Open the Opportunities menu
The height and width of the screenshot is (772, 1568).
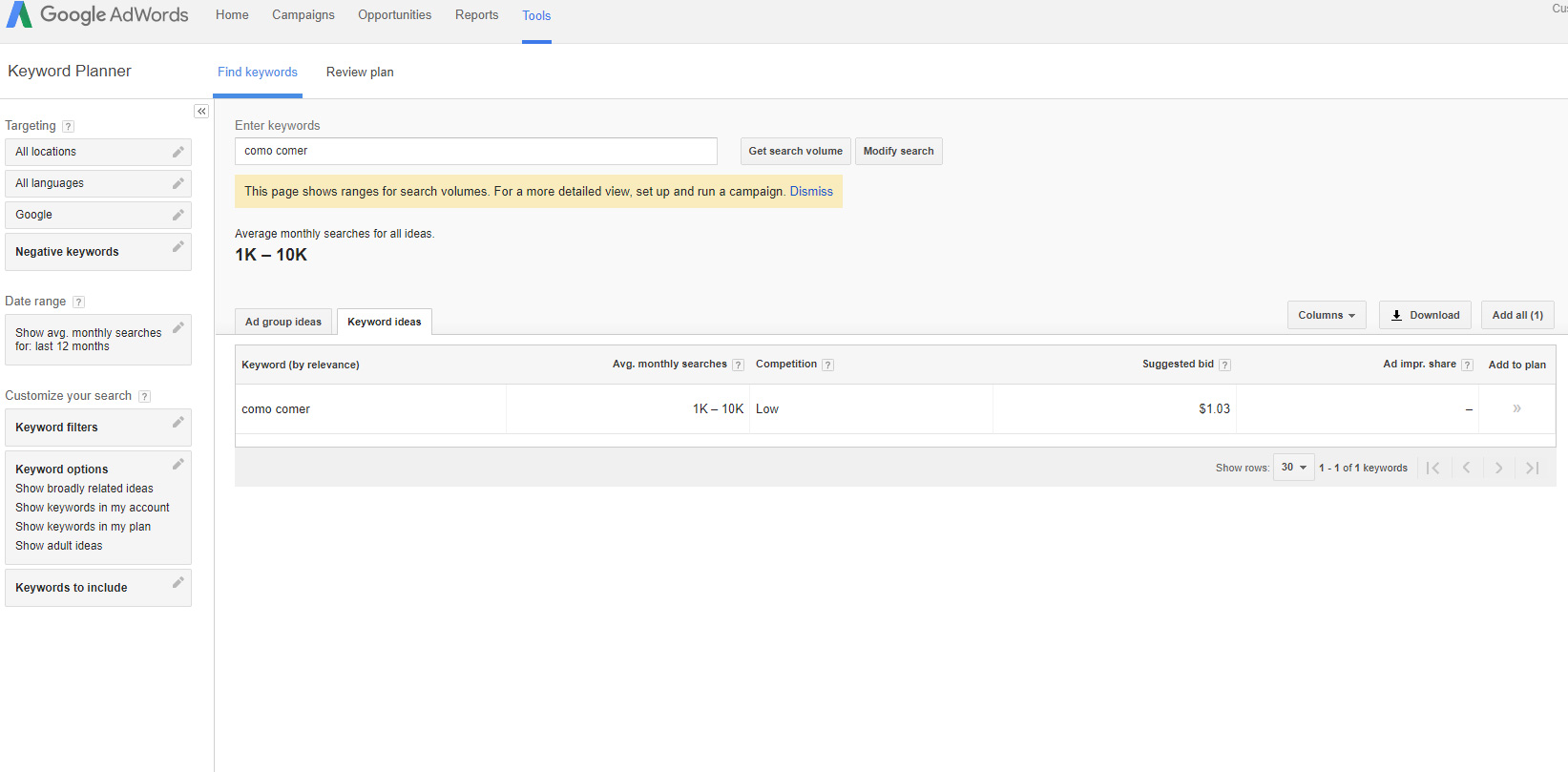click(x=395, y=15)
